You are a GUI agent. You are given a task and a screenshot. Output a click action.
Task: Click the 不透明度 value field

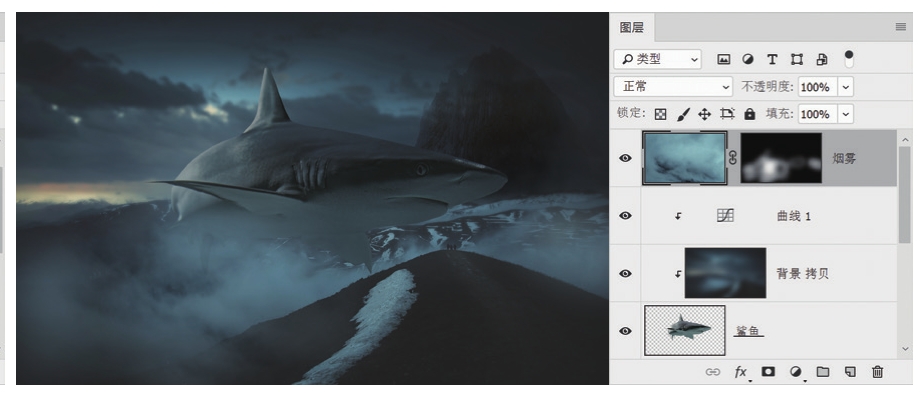(x=818, y=87)
